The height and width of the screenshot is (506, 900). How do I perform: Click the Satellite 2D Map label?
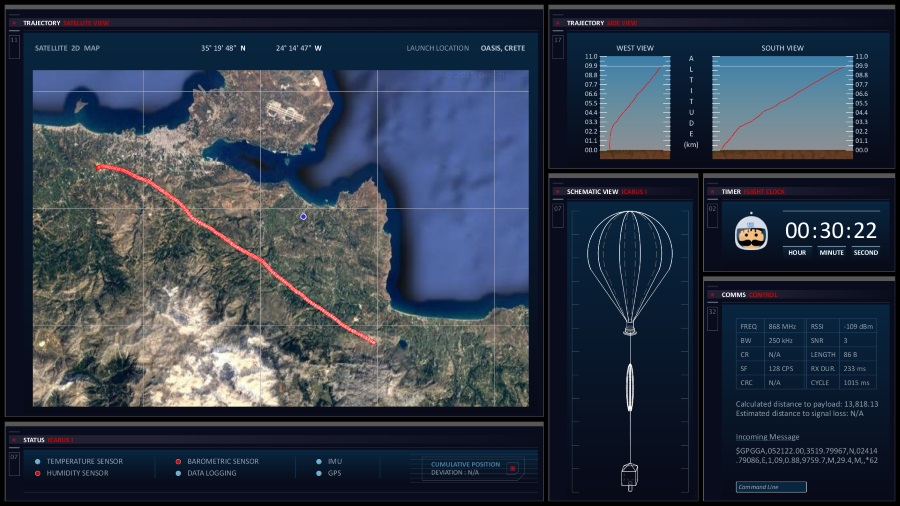coord(67,48)
